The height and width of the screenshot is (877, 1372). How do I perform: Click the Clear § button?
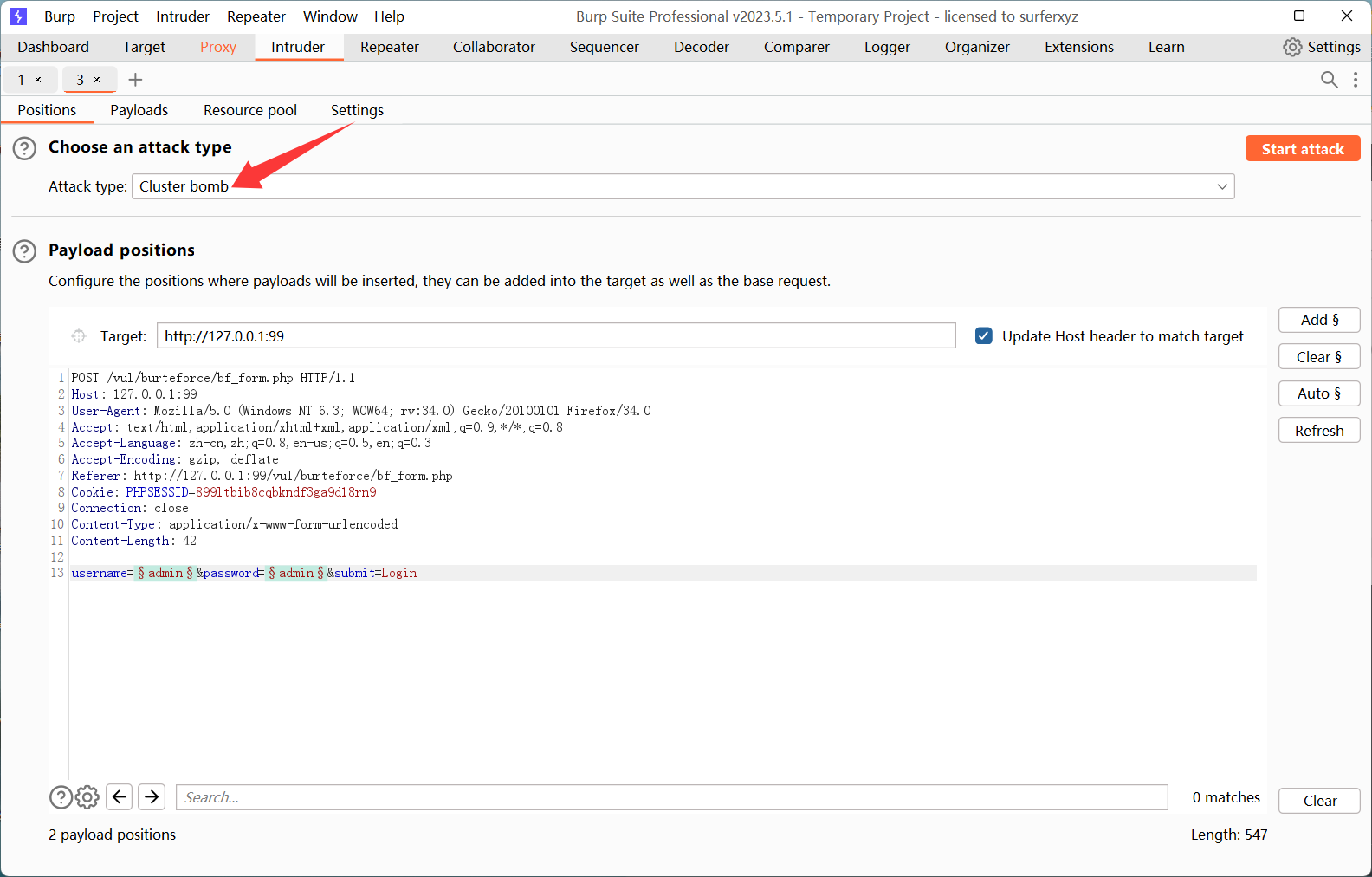[x=1319, y=357]
